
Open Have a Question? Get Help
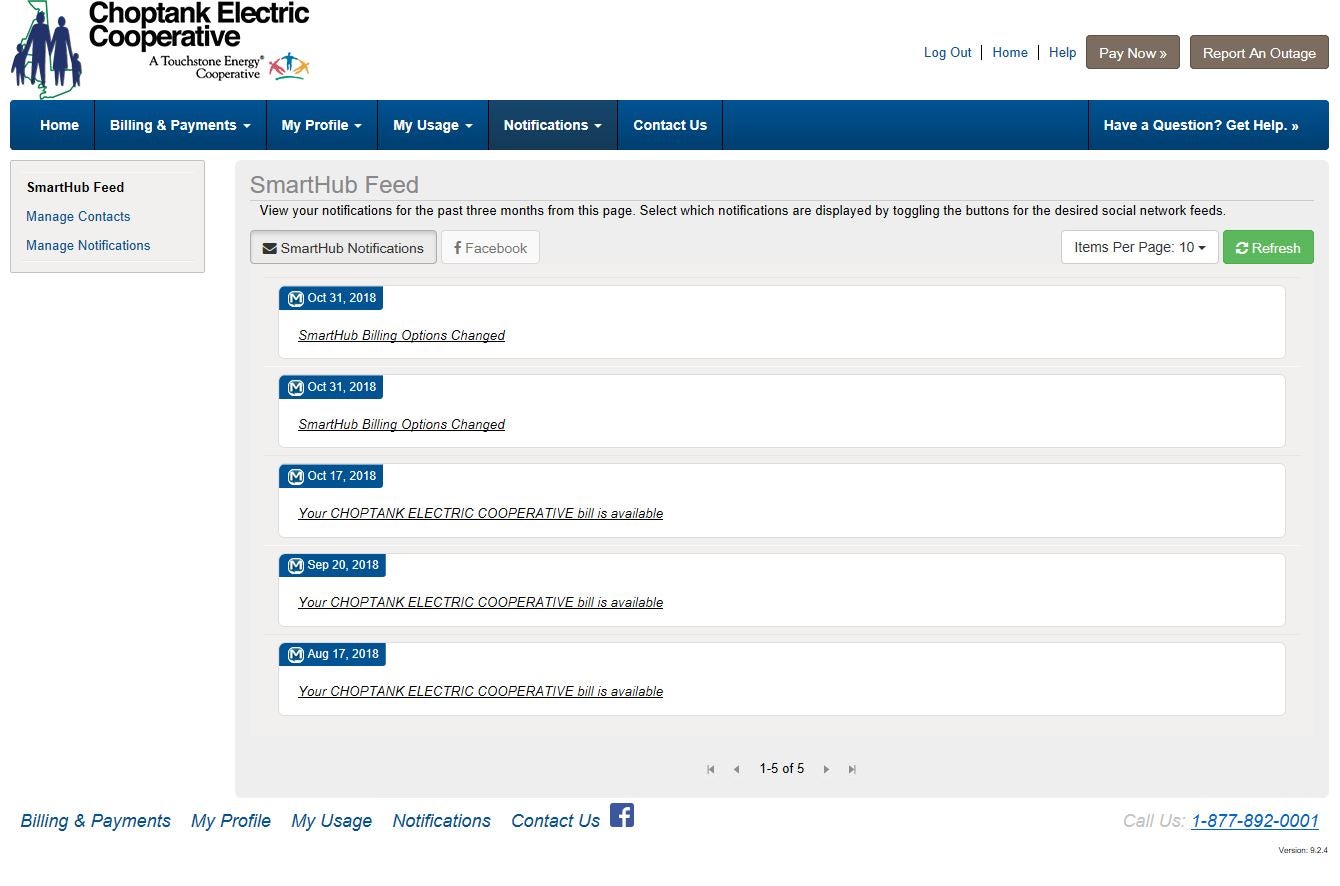(1201, 125)
